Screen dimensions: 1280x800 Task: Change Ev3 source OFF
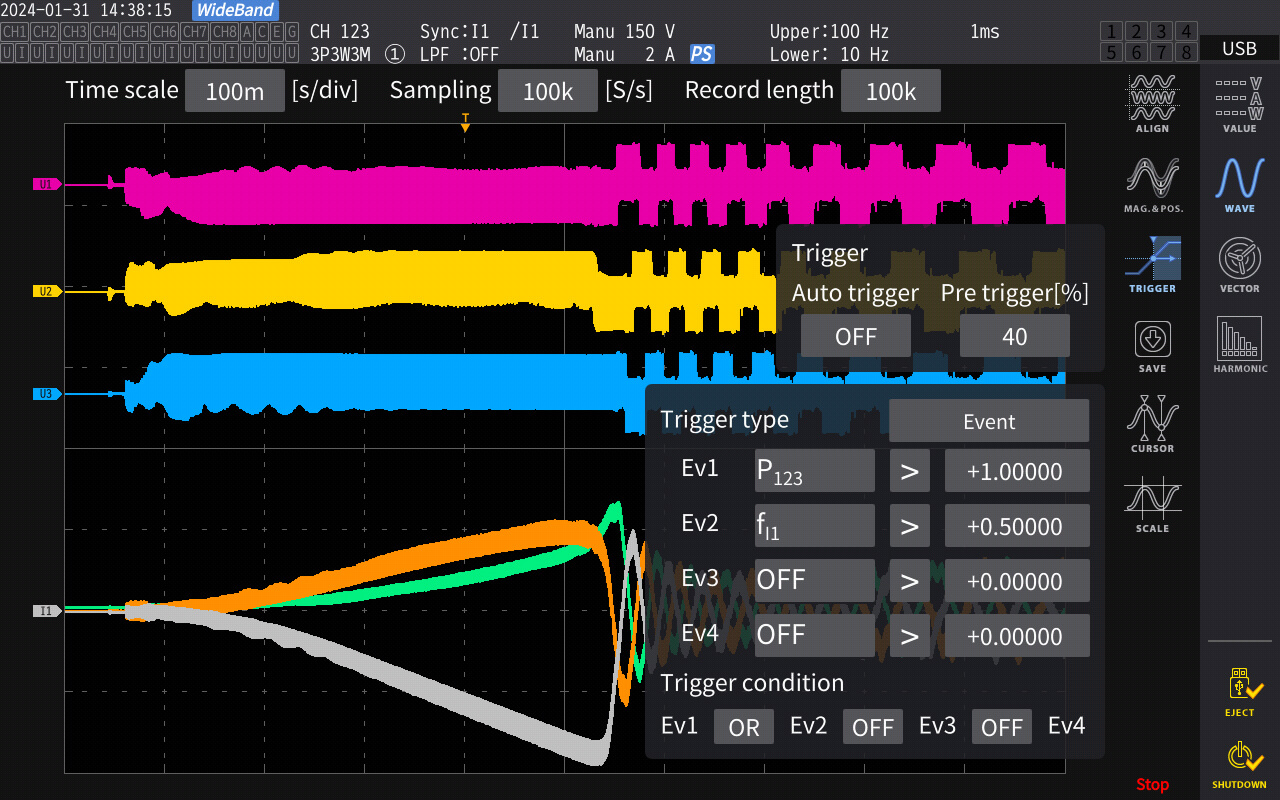pos(815,580)
